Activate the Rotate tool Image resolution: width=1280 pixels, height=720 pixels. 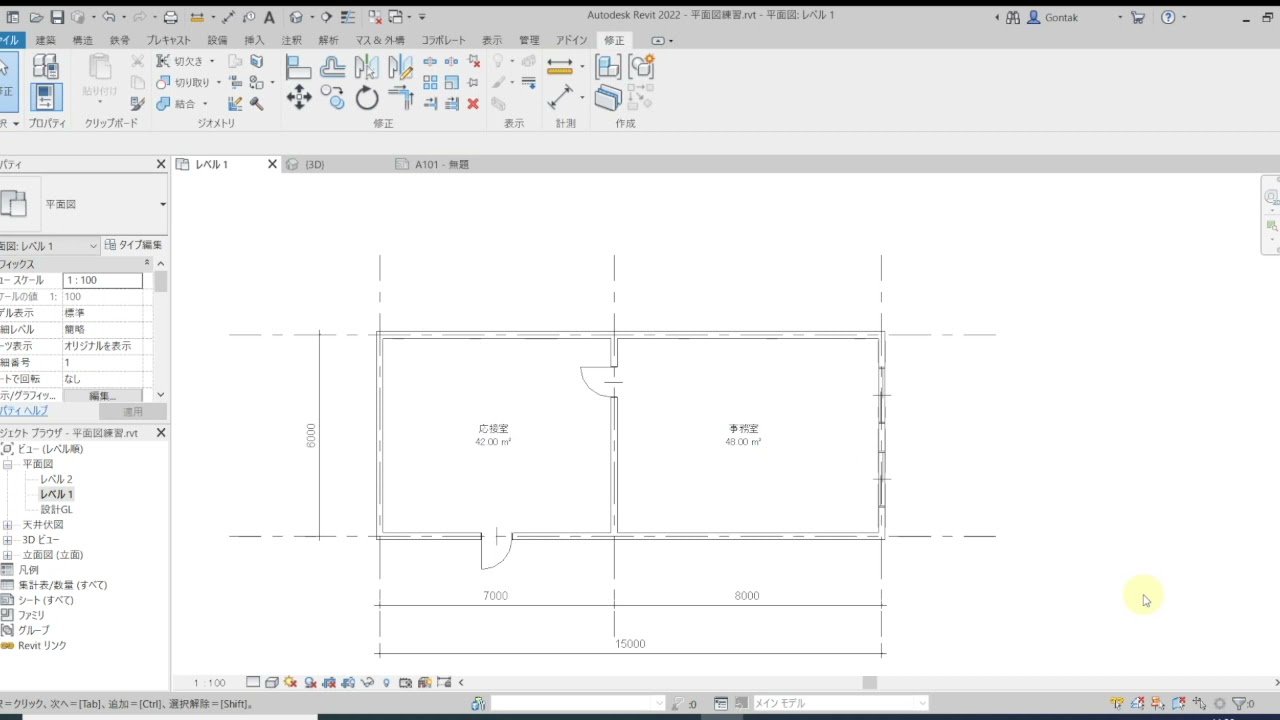point(367,98)
